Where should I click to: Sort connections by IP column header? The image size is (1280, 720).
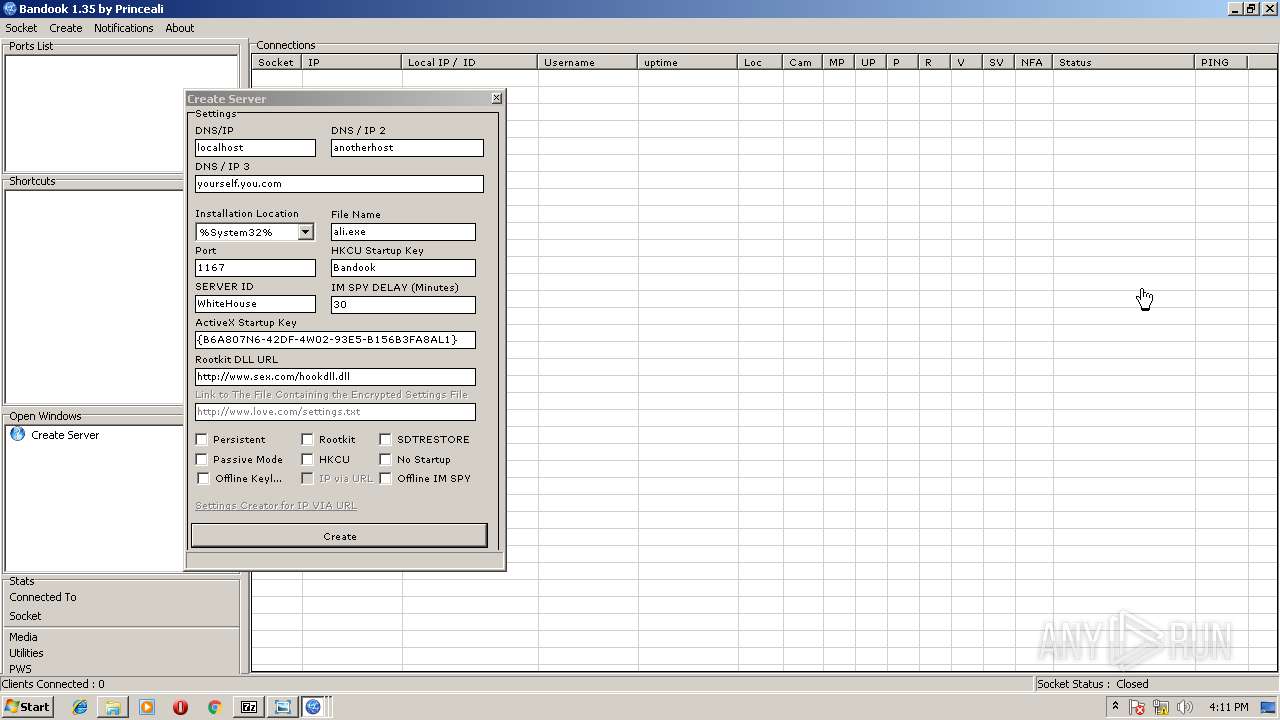[352, 62]
